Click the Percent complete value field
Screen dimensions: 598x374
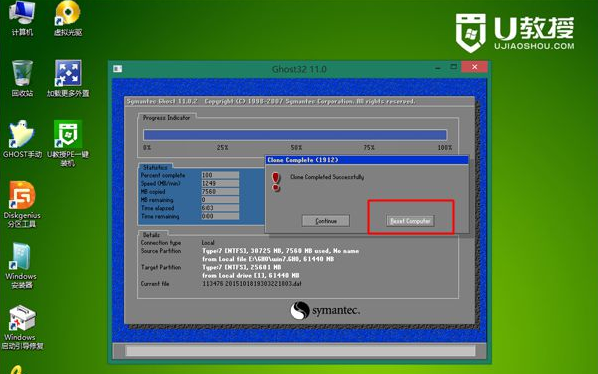(220, 175)
